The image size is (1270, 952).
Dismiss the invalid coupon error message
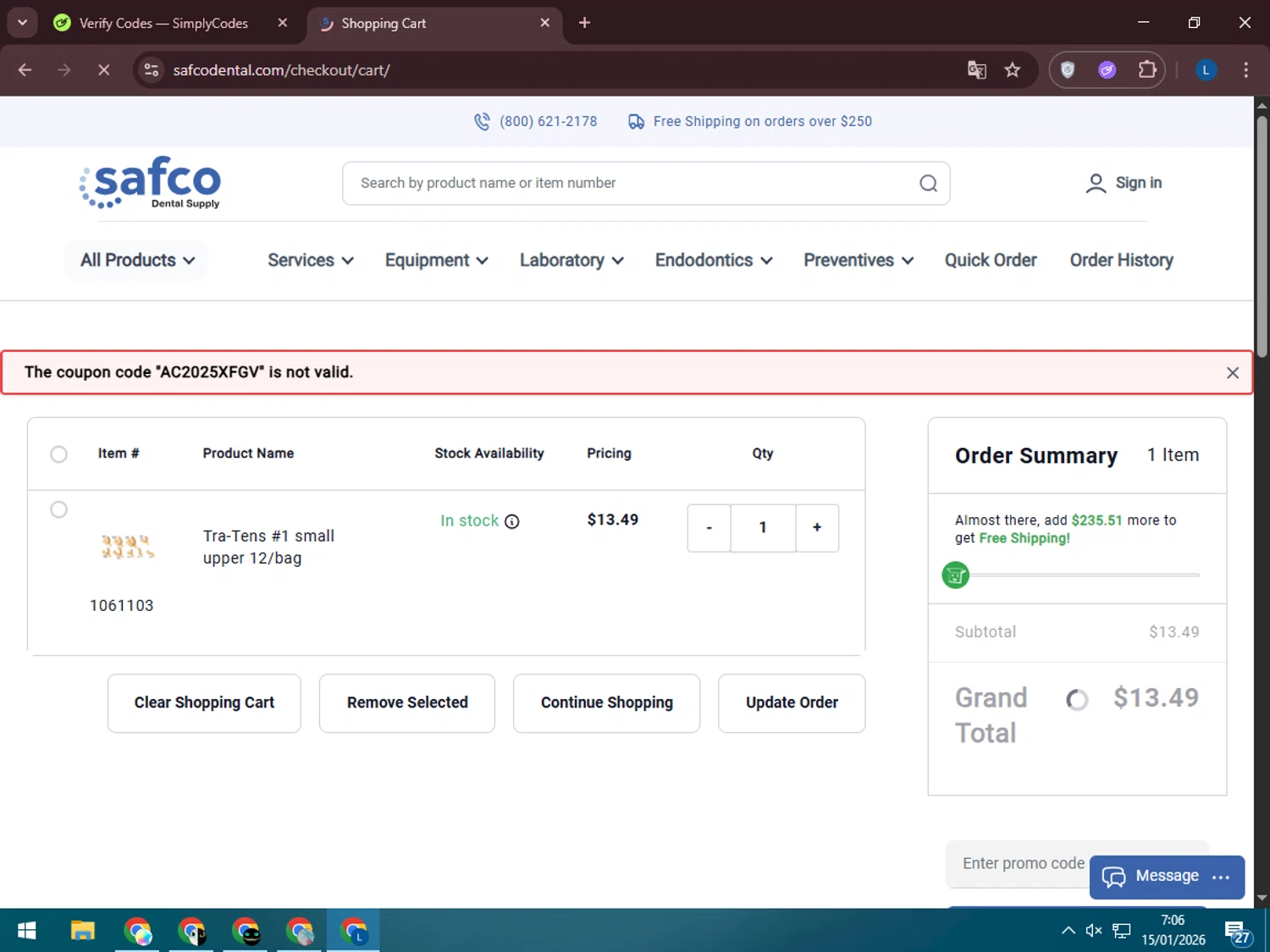[1233, 373]
